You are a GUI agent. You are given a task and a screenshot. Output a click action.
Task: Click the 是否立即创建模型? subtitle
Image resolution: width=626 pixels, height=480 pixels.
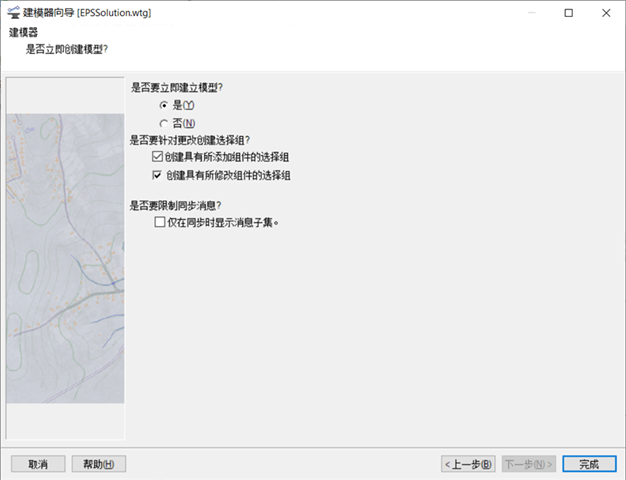67,49
